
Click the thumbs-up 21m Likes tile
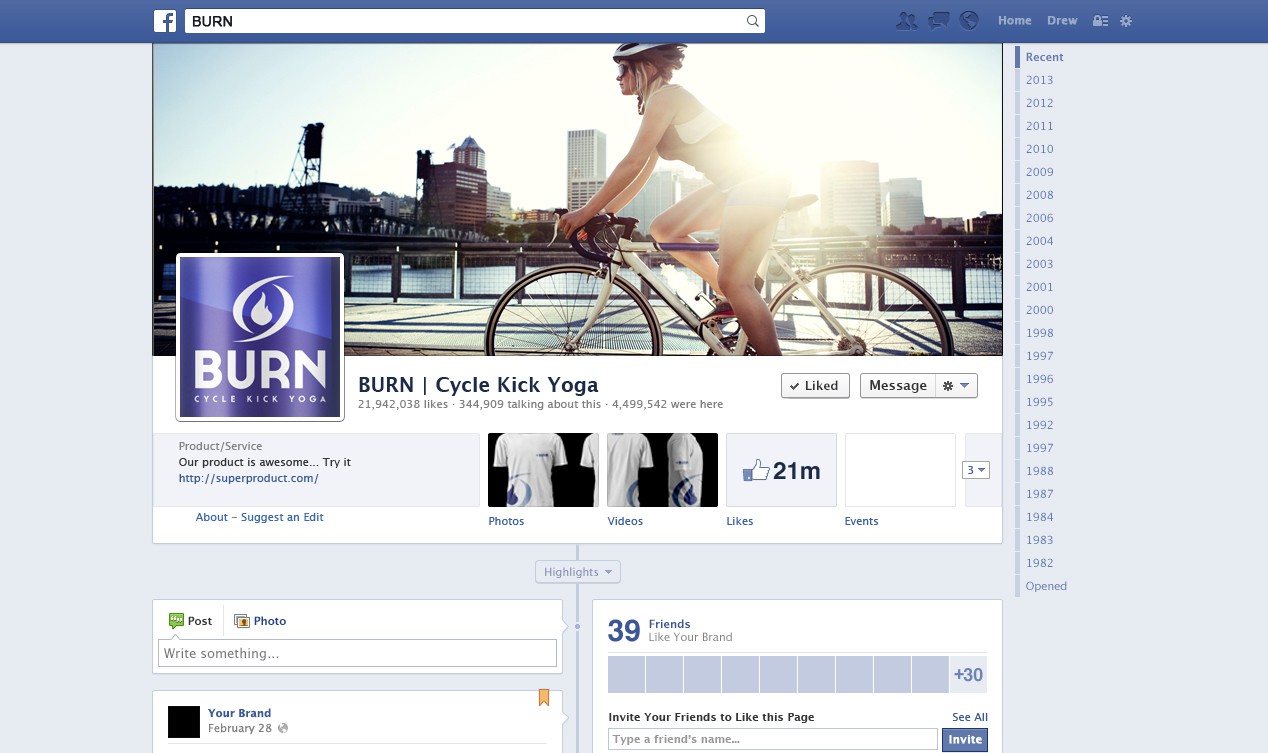(x=781, y=470)
